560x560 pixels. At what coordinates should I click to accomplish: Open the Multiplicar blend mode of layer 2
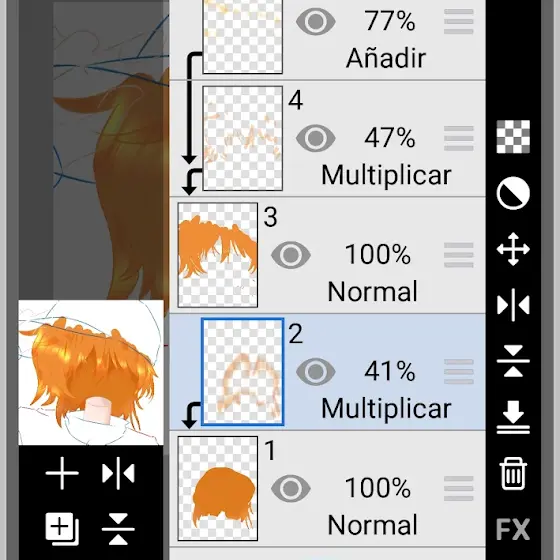(386, 409)
